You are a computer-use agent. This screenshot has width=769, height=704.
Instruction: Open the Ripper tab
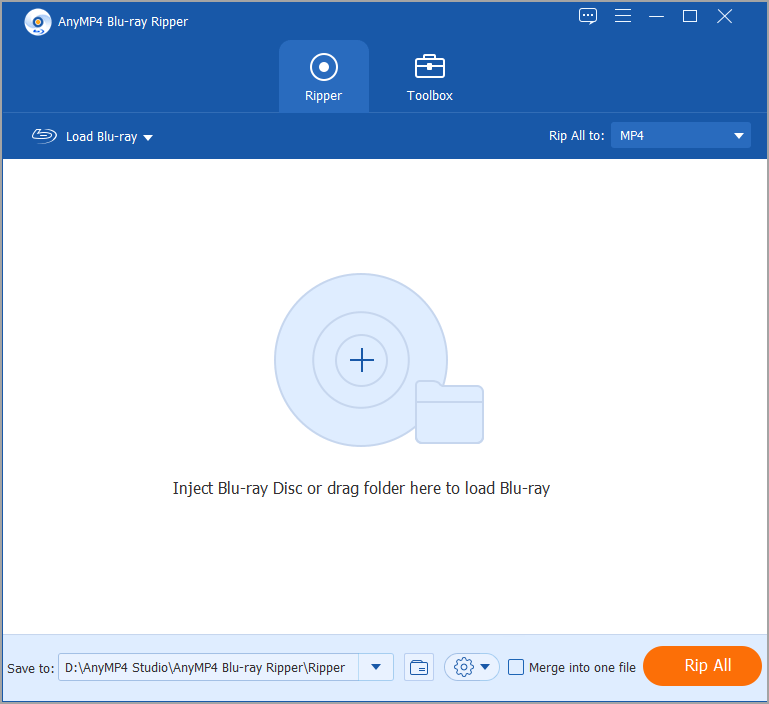click(324, 77)
